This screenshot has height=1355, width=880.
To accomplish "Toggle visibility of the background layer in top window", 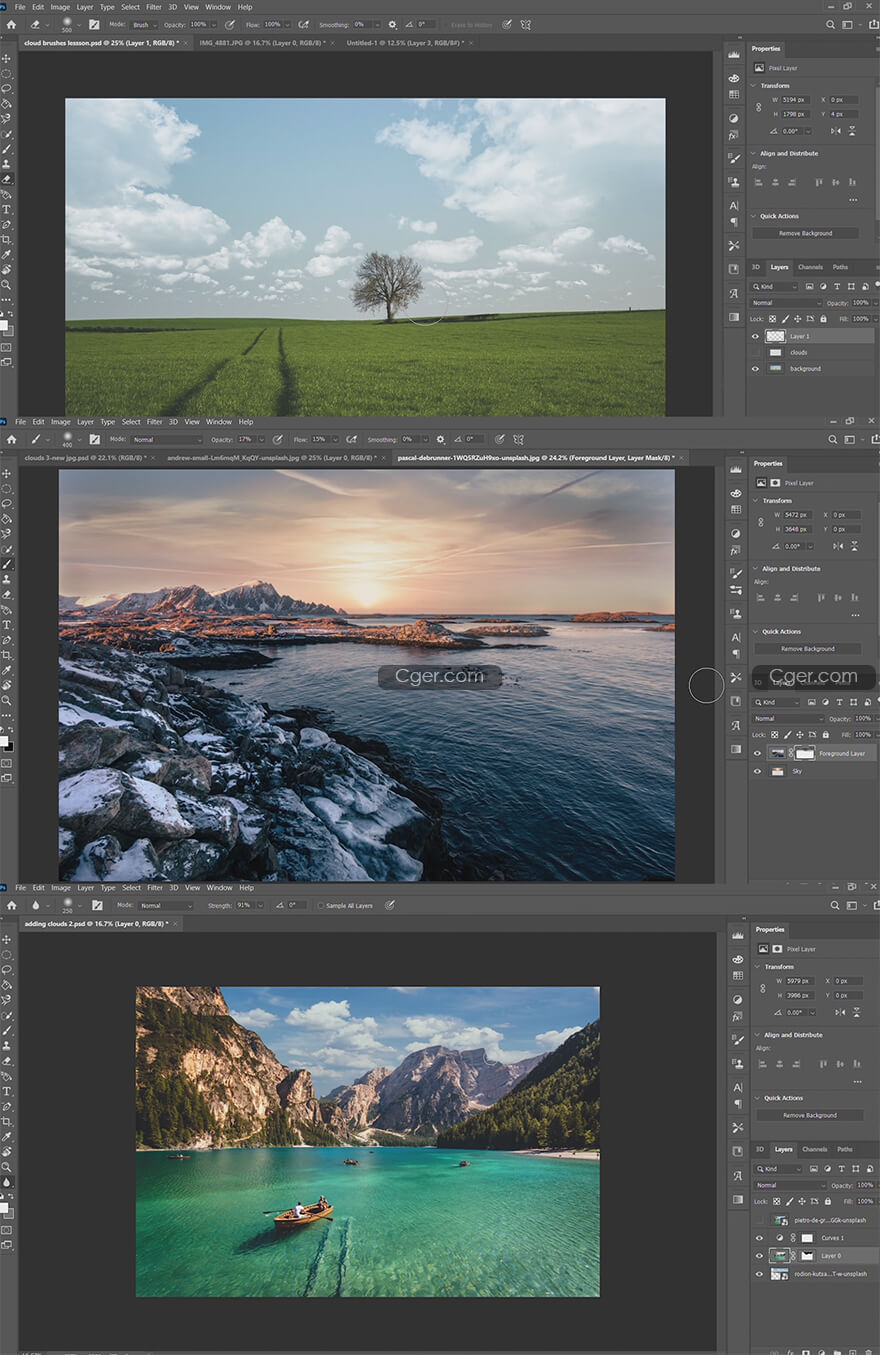I will click(756, 368).
